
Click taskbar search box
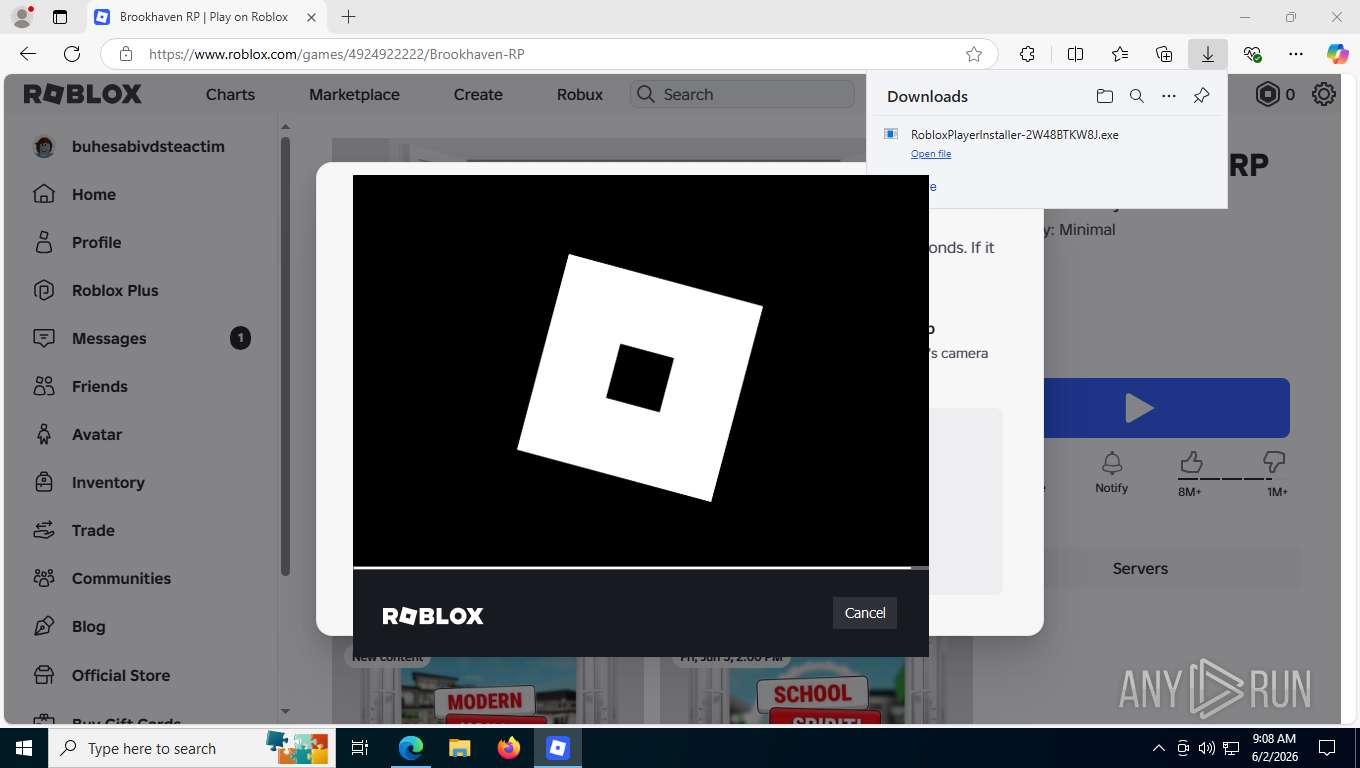[190, 748]
